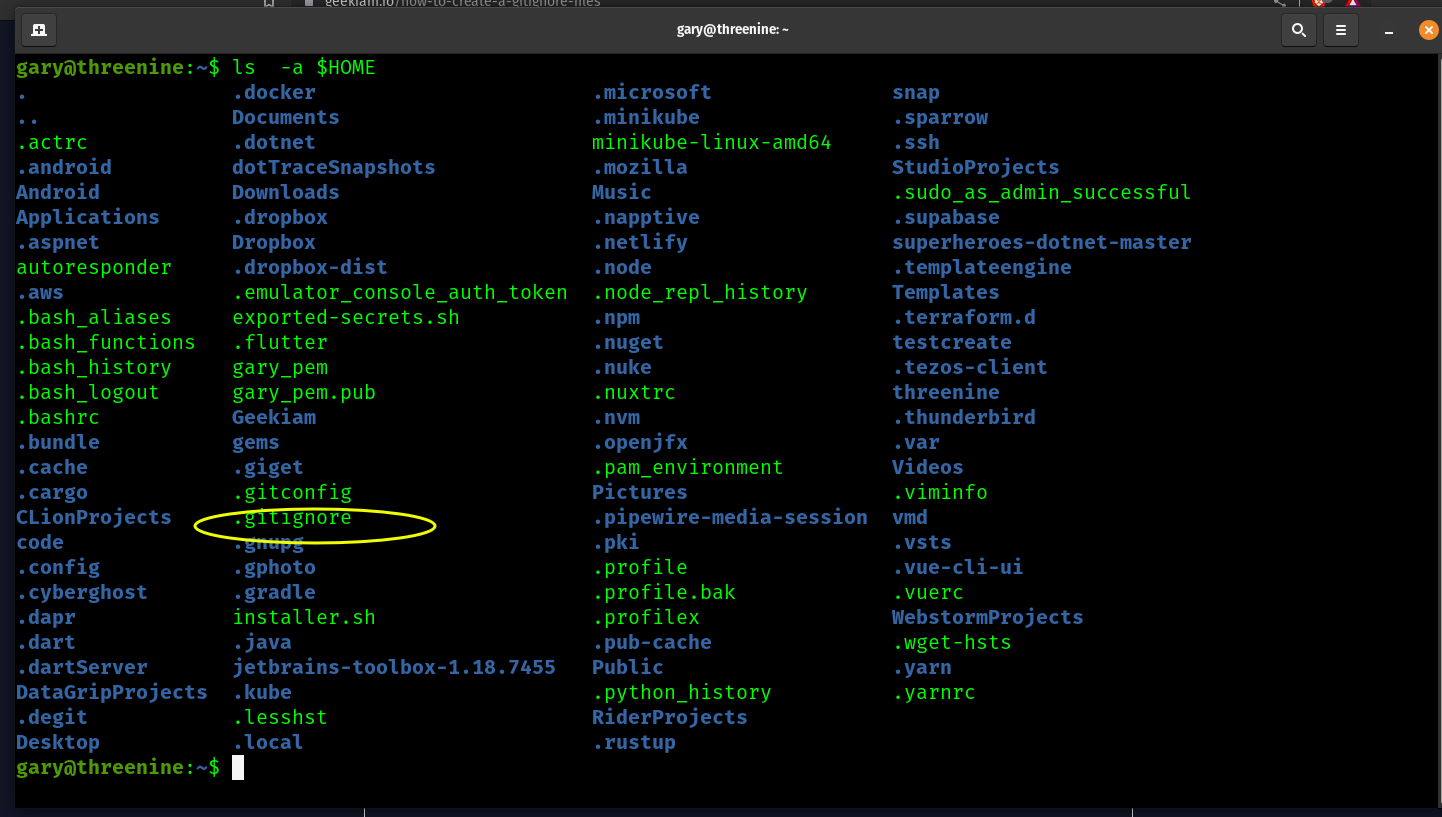
Task: Open the terminal hamburger menu
Action: pos(1342,30)
